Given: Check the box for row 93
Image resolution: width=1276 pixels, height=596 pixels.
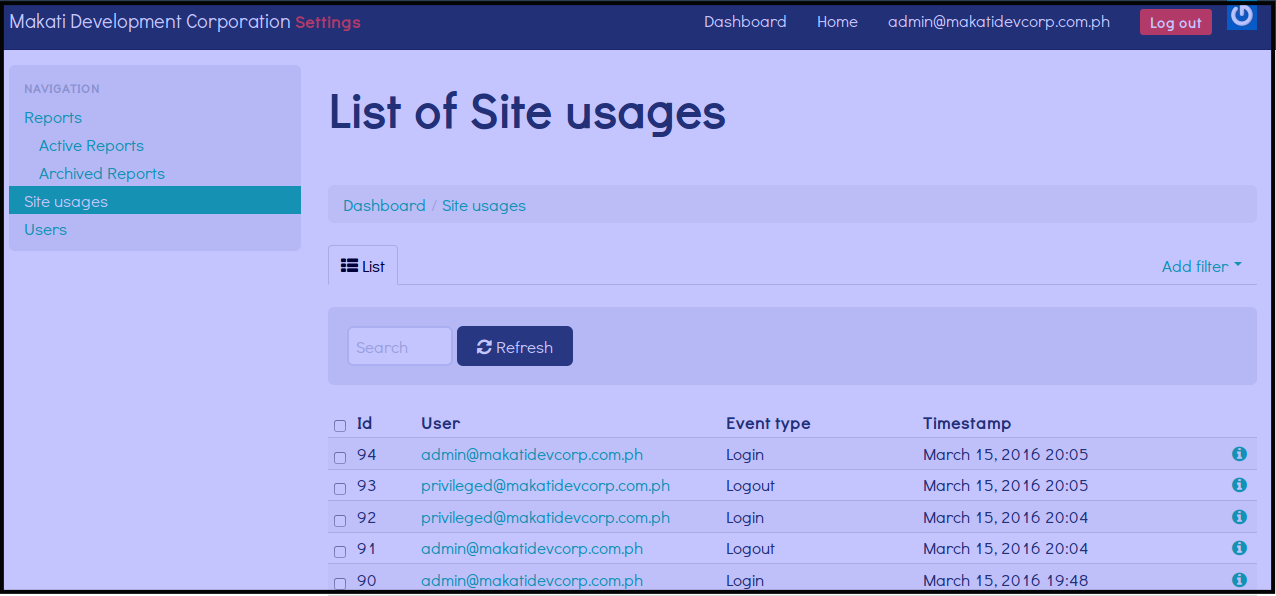Looking at the screenshot, I should (340, 489).
